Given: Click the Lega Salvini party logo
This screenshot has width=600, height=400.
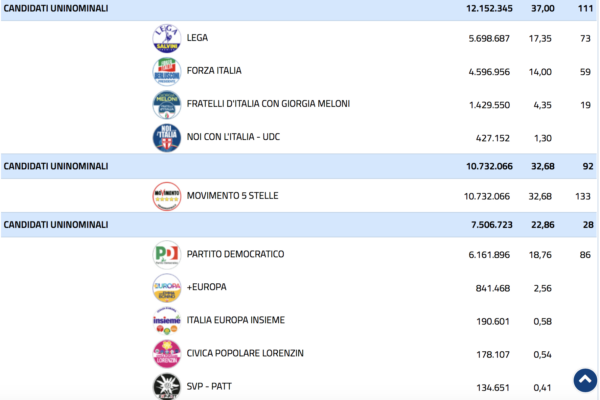Looking at the screenshot, I should (x=166, y=38).
